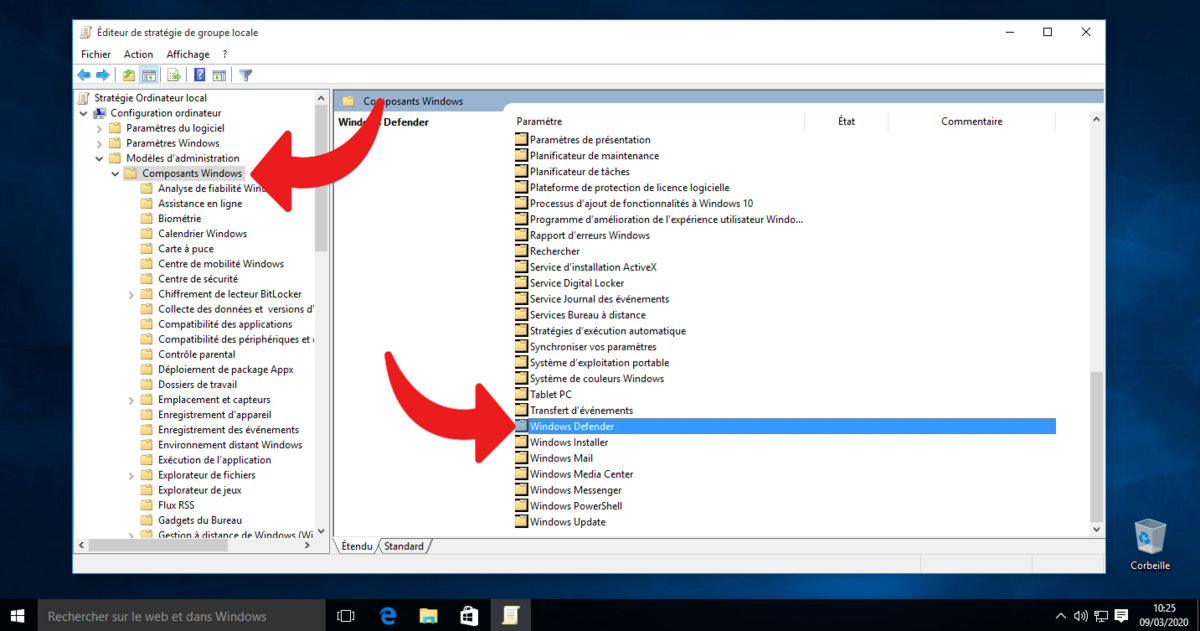Click the up one level folder icon

pyautogui.click(x=129, y=75)
